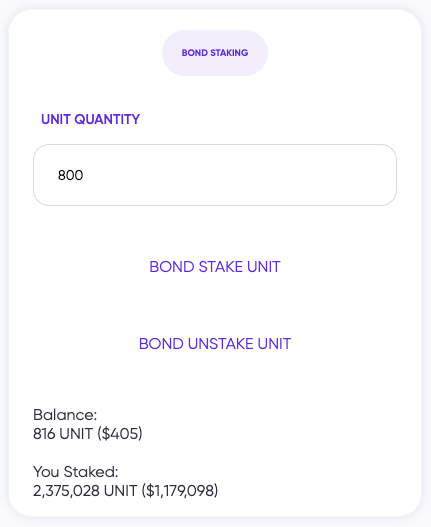
Task: Stake units using the bond stake button
Action: [215, 267]
